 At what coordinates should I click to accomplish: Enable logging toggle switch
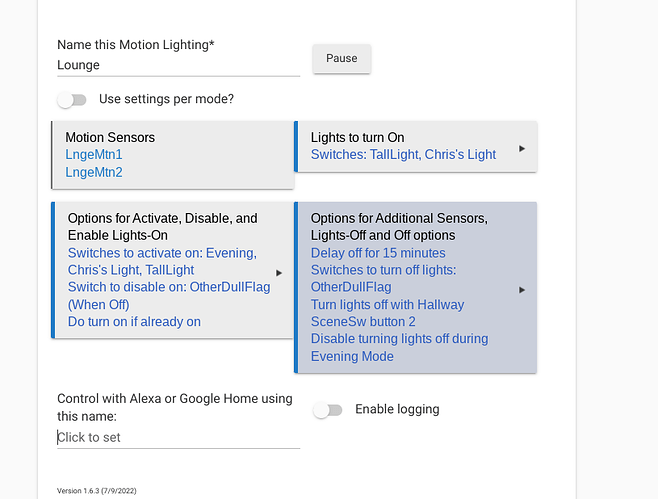pos(328,410)
